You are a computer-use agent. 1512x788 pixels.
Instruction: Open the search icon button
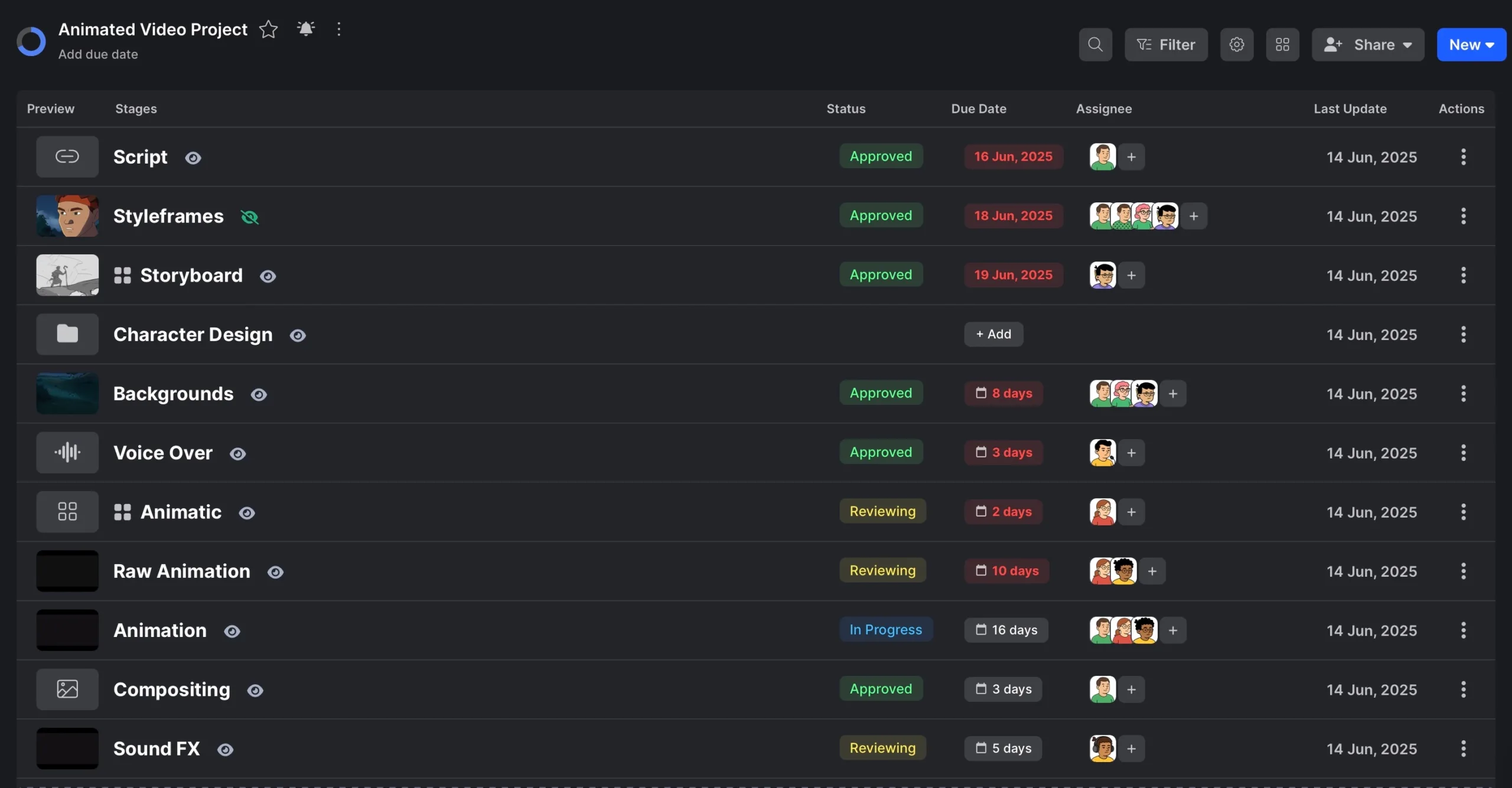1095,44
